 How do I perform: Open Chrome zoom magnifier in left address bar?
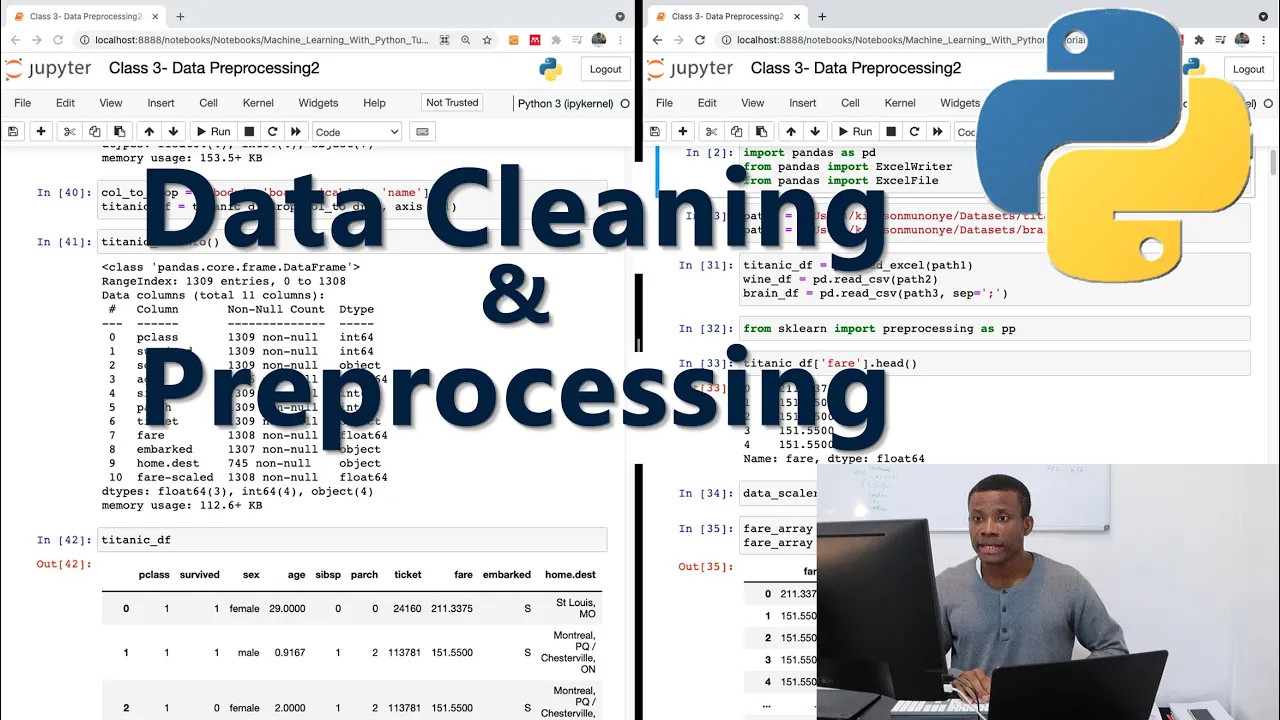click(466, 40)
